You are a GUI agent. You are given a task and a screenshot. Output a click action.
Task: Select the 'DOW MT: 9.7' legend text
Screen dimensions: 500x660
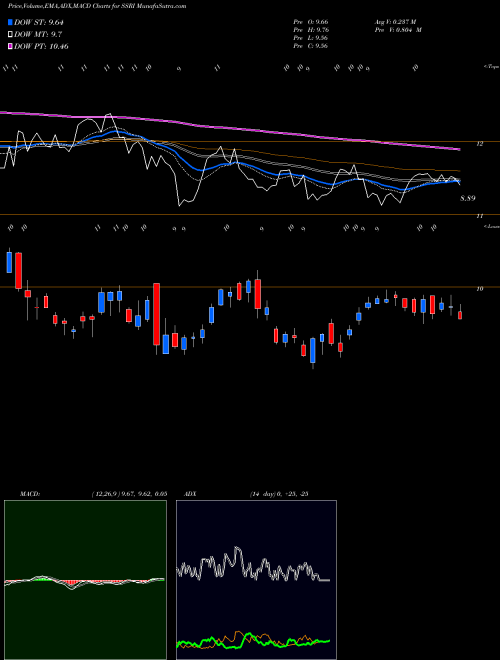click(x=39, y=34)
